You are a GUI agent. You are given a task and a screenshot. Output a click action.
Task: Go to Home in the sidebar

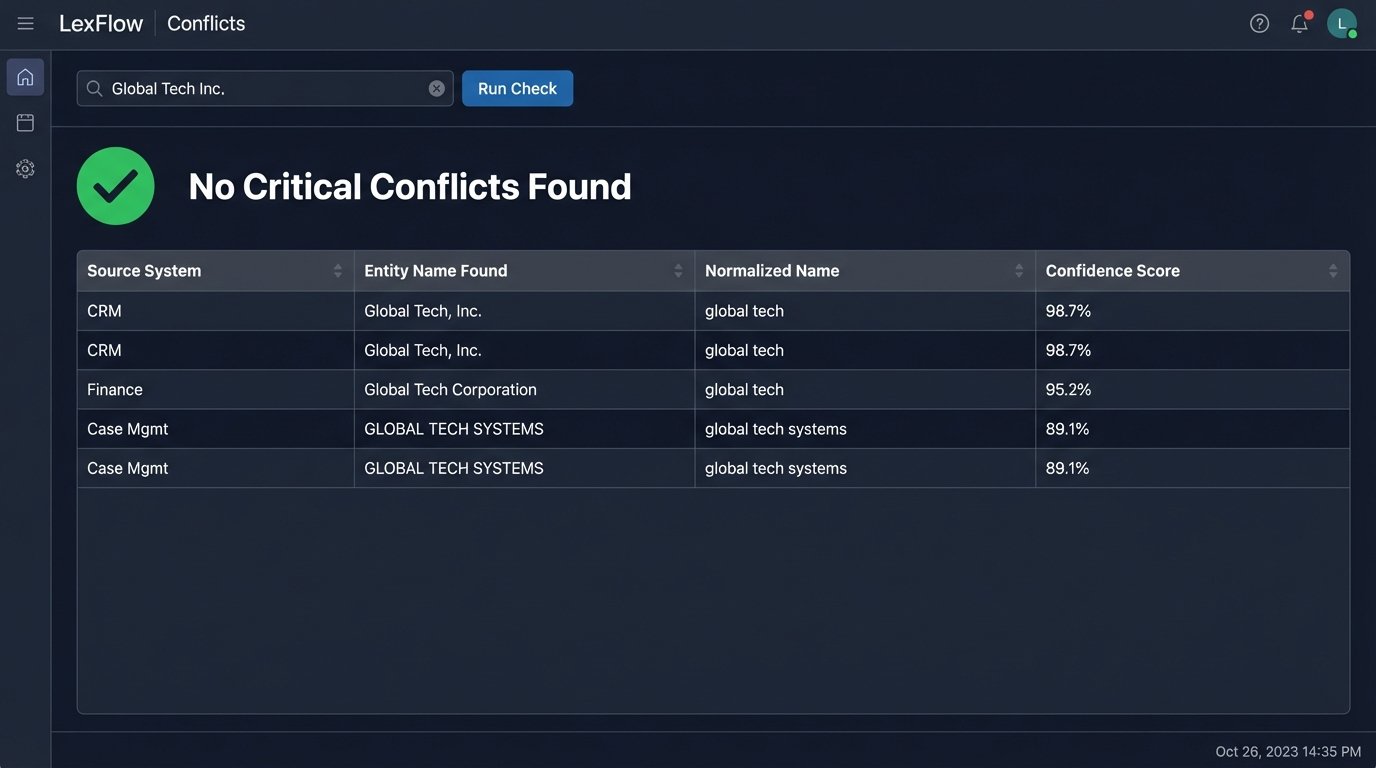click(x=25, y=77)
